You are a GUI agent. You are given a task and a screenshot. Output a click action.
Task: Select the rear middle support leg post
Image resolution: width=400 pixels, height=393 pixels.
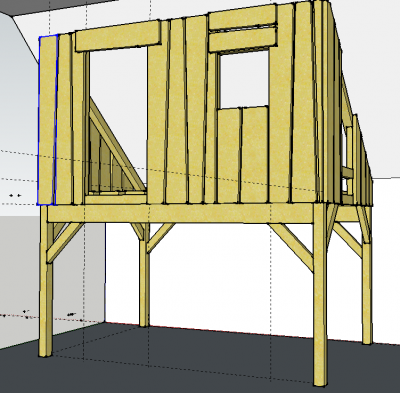[x=144, y=275]
